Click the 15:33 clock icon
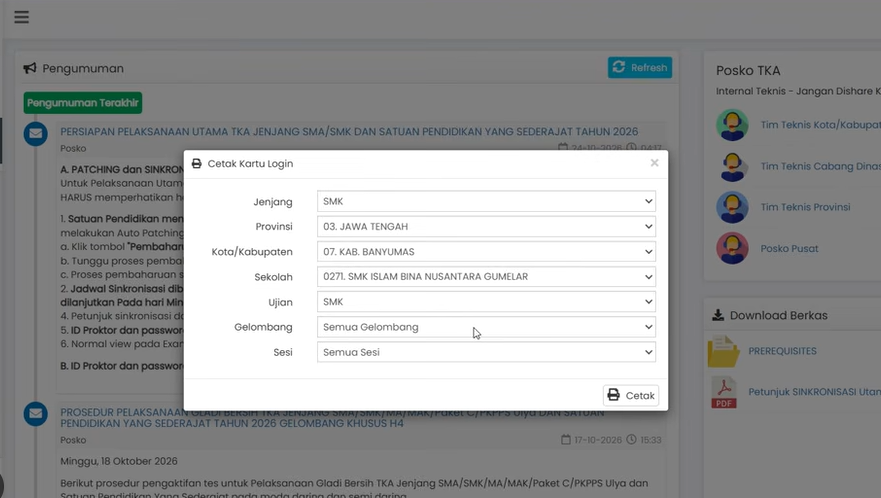Image resolution: width=881 pixels, height=498 pixels. [x=632, y=440]
